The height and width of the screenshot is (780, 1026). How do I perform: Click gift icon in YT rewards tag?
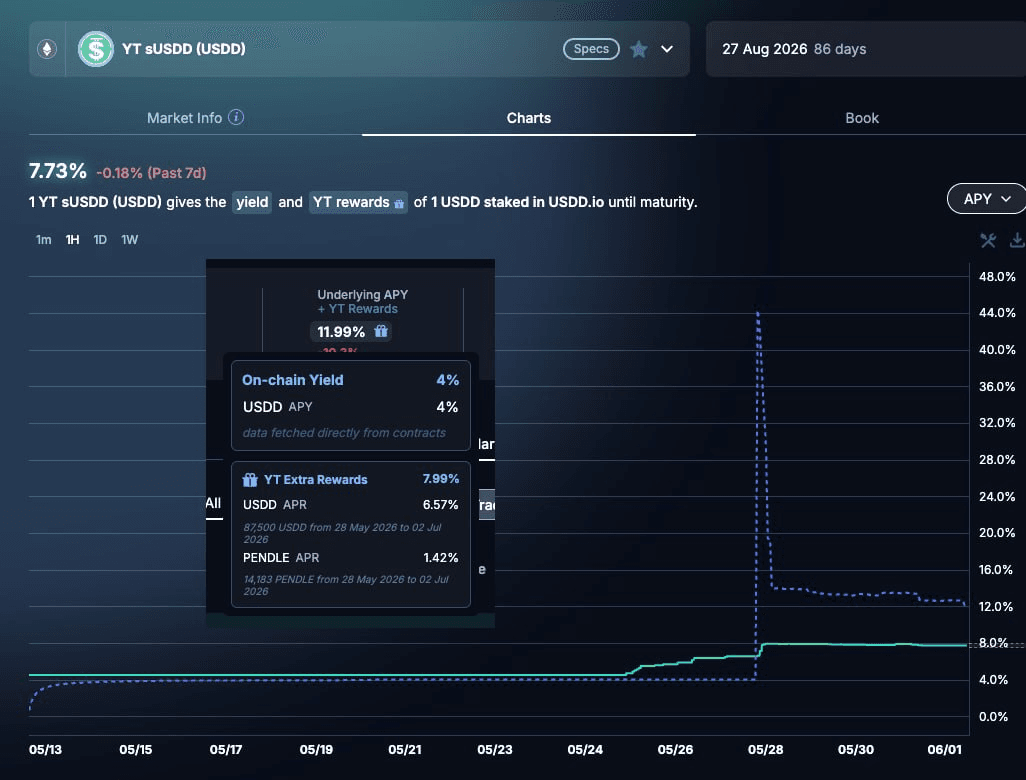pos(399,204)
